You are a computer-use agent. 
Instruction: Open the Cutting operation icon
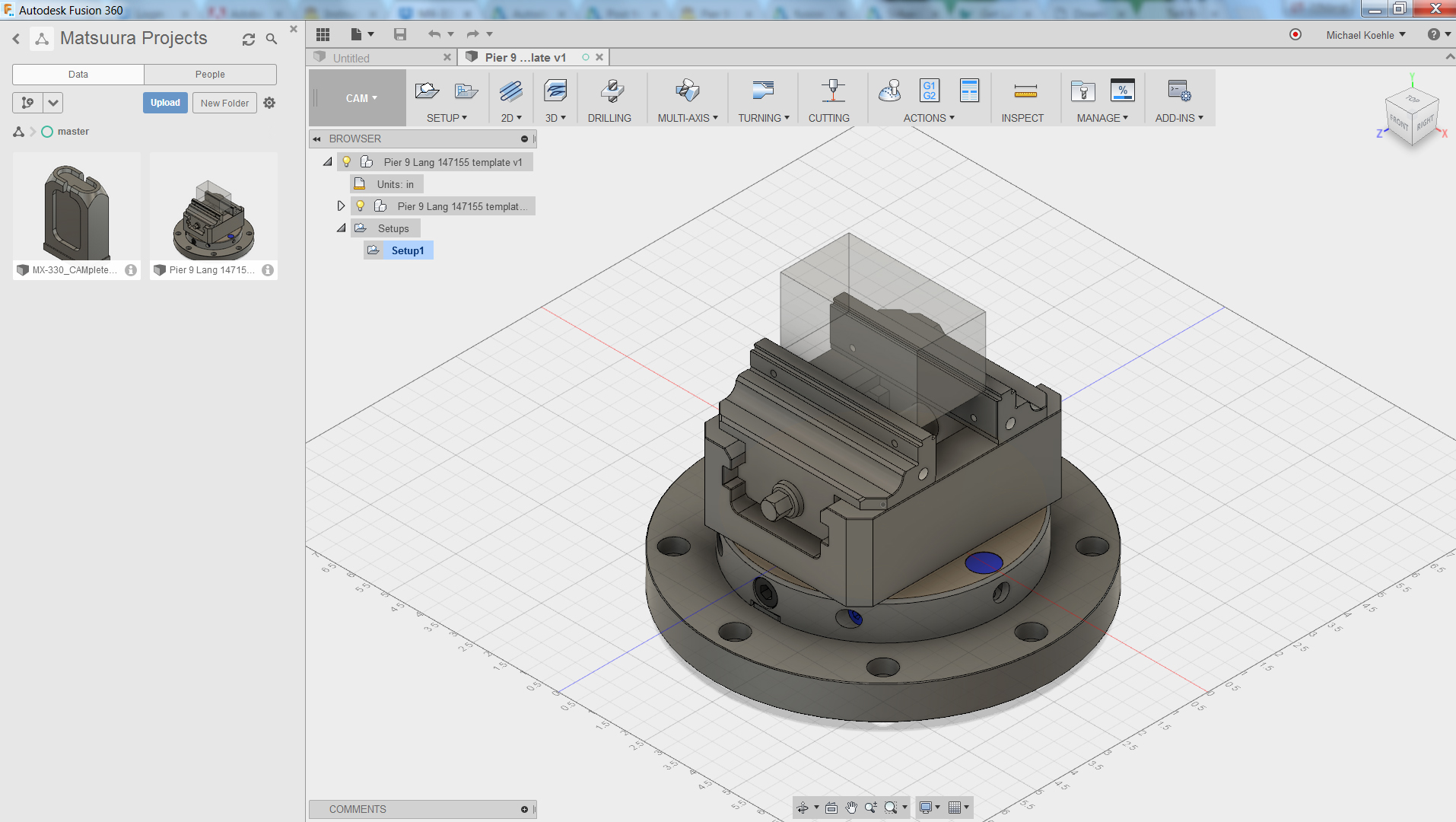pyautogui.click(x=832, y=91)
